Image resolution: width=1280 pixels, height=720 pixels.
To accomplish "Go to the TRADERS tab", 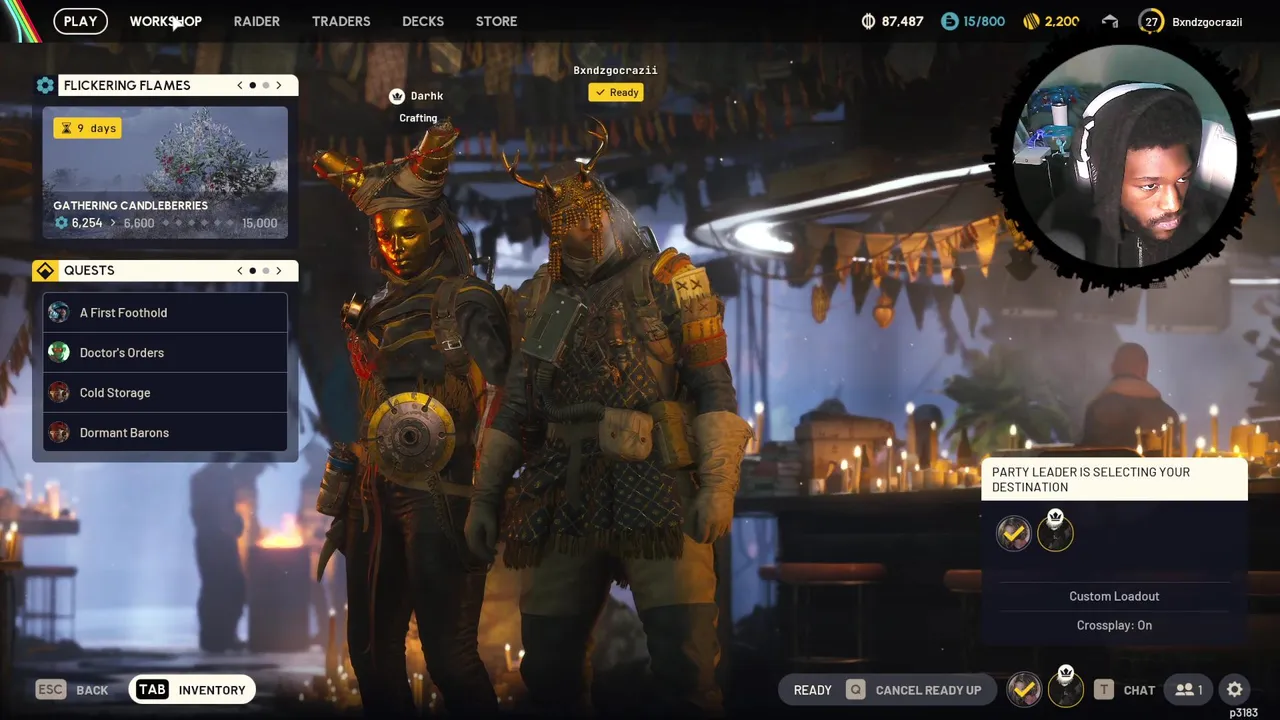I will tap(341, 21).
